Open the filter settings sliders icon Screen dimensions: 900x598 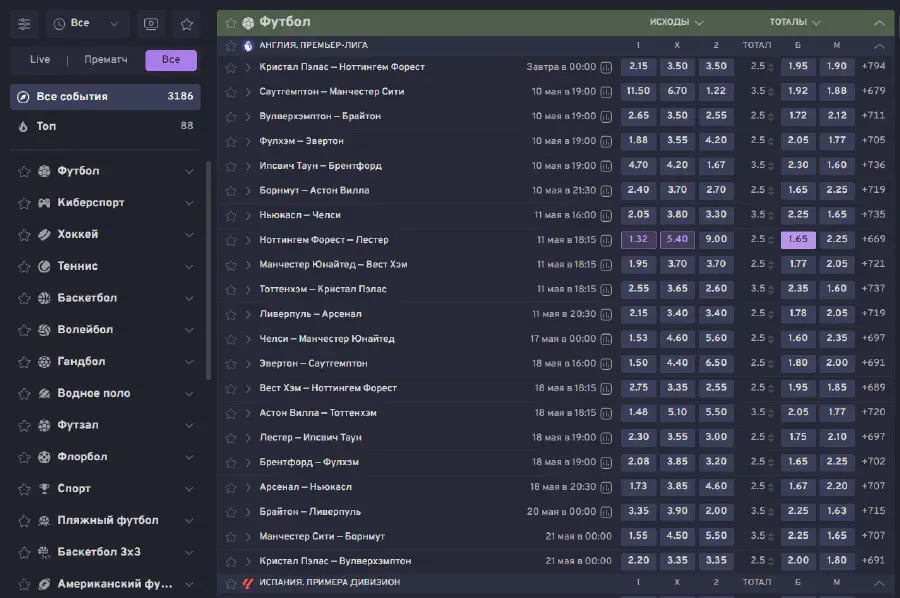24,24
